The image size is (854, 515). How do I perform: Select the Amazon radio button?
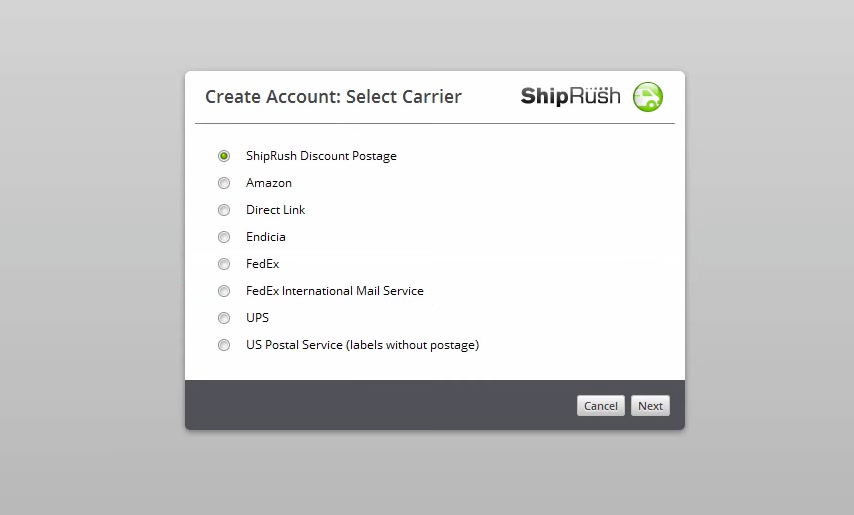[x=224, y=183]
